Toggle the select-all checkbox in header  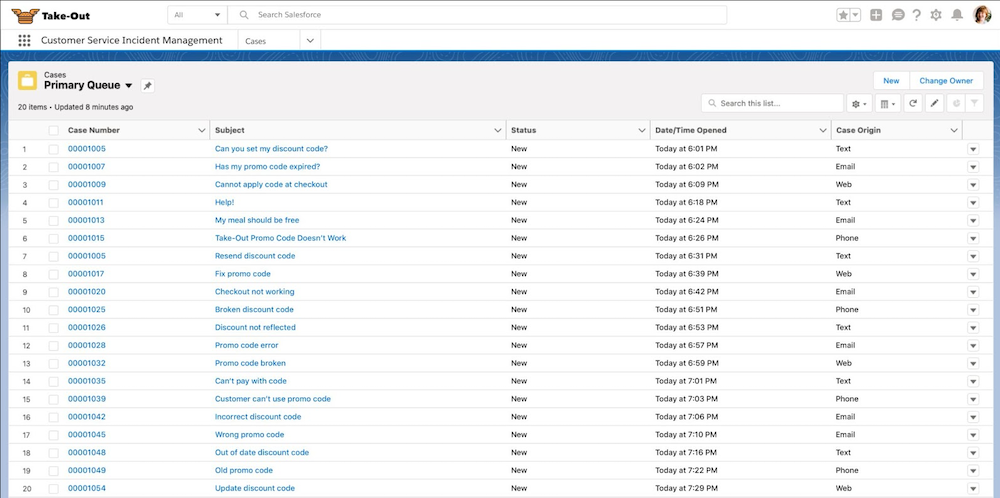coord(54,130)
